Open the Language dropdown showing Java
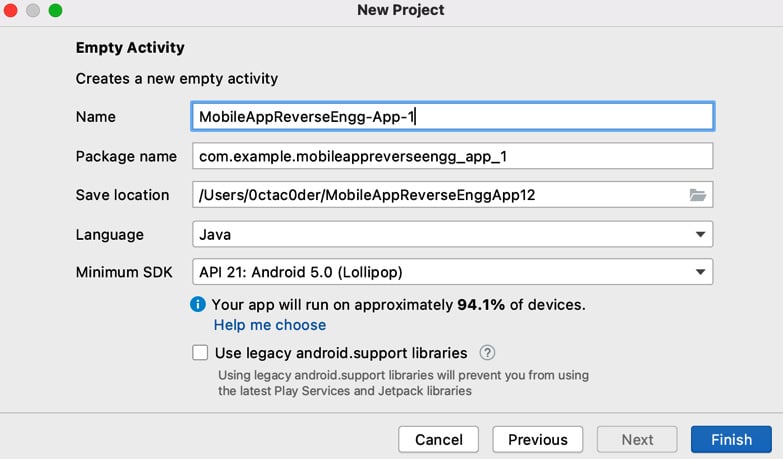 coord(452,234)
